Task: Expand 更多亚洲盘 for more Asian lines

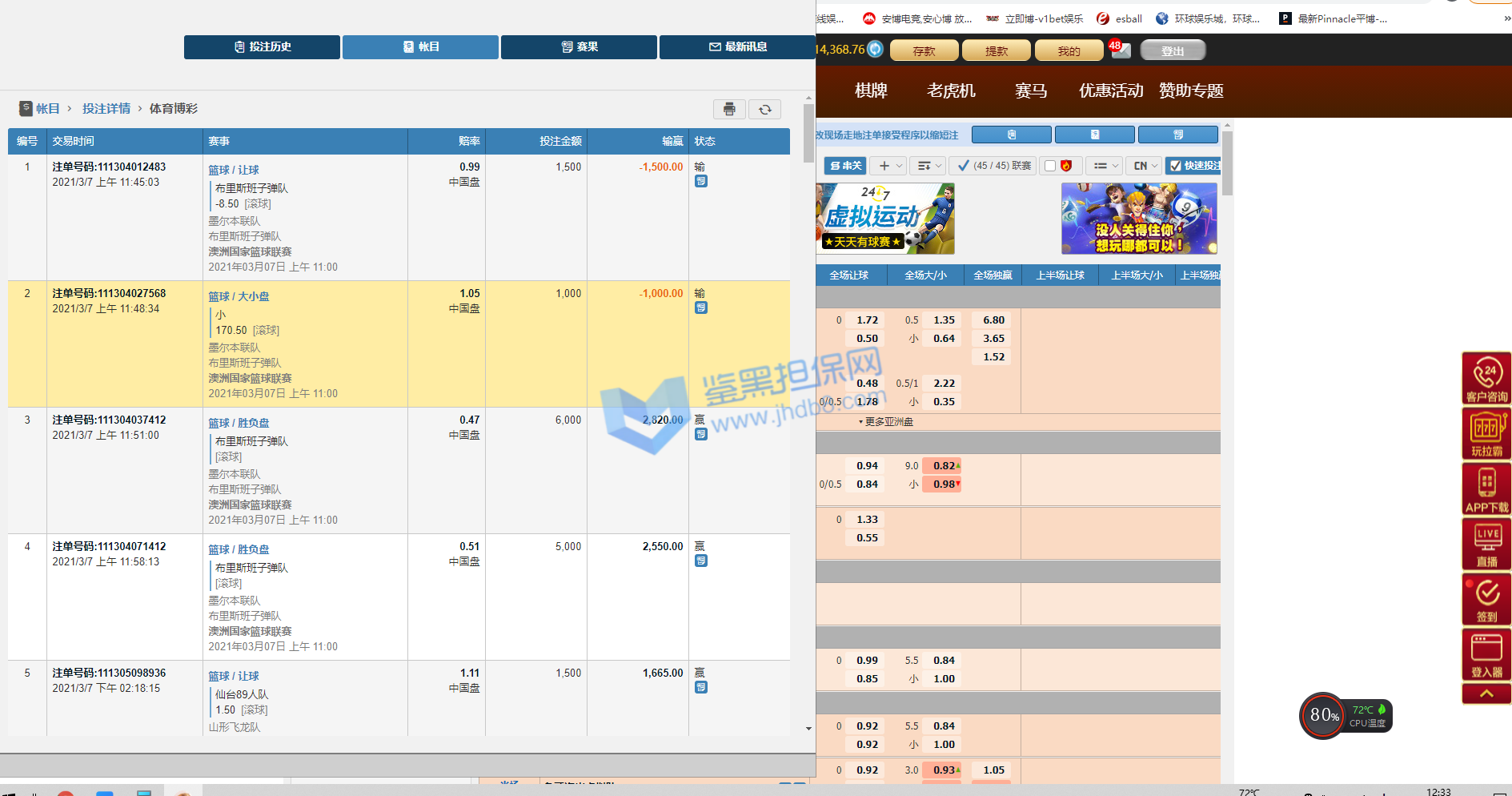Action: click(886, 422)
